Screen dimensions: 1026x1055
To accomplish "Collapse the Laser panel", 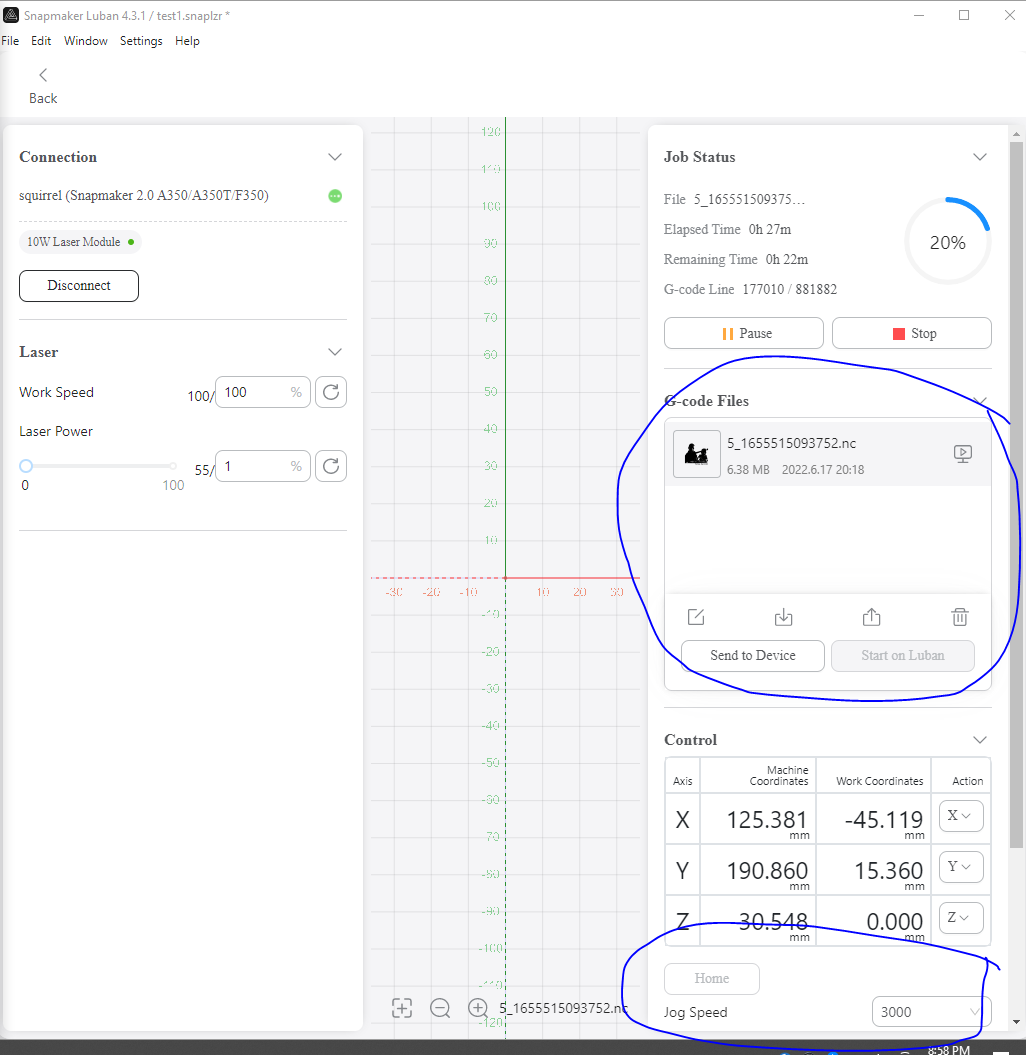I will click(334, 352).
